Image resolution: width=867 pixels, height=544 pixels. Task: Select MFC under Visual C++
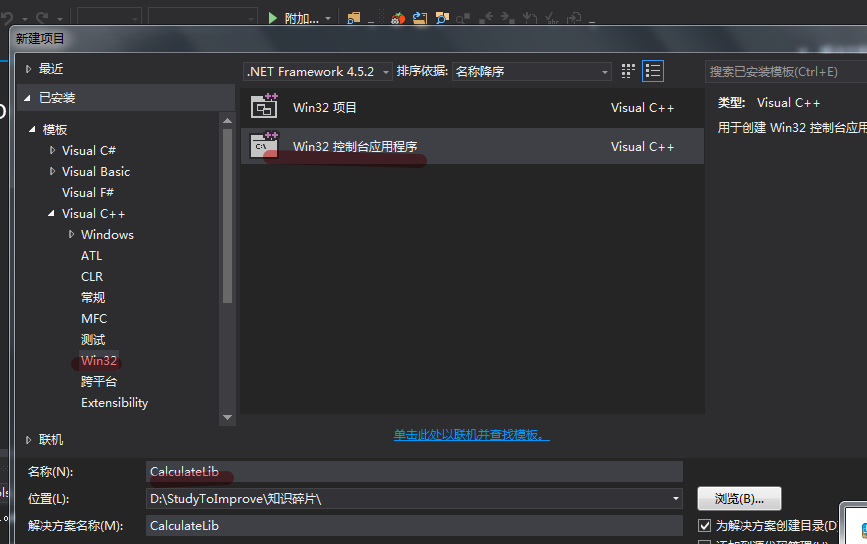94,318
